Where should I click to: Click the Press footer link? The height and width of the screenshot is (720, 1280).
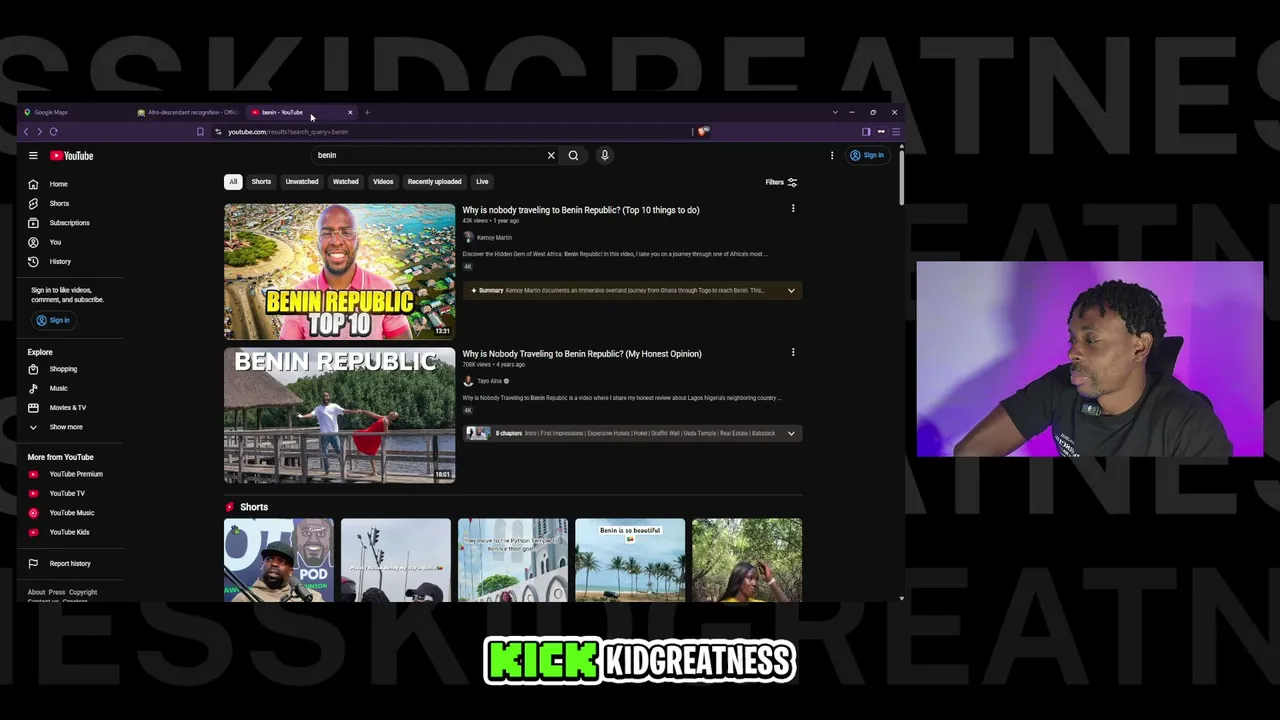(x=57, y=592)
